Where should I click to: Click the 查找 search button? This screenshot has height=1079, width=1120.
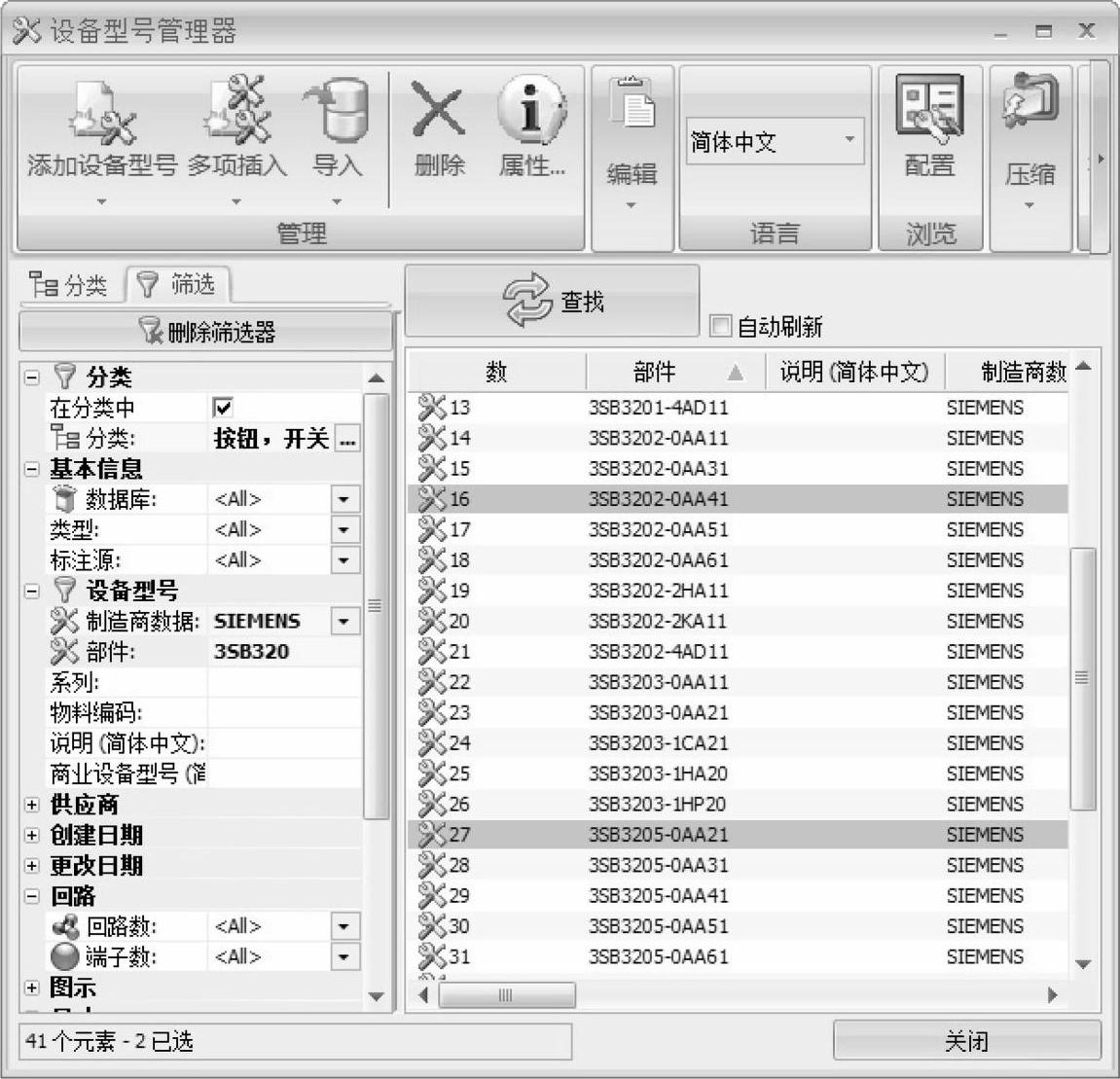coord(552,302)
